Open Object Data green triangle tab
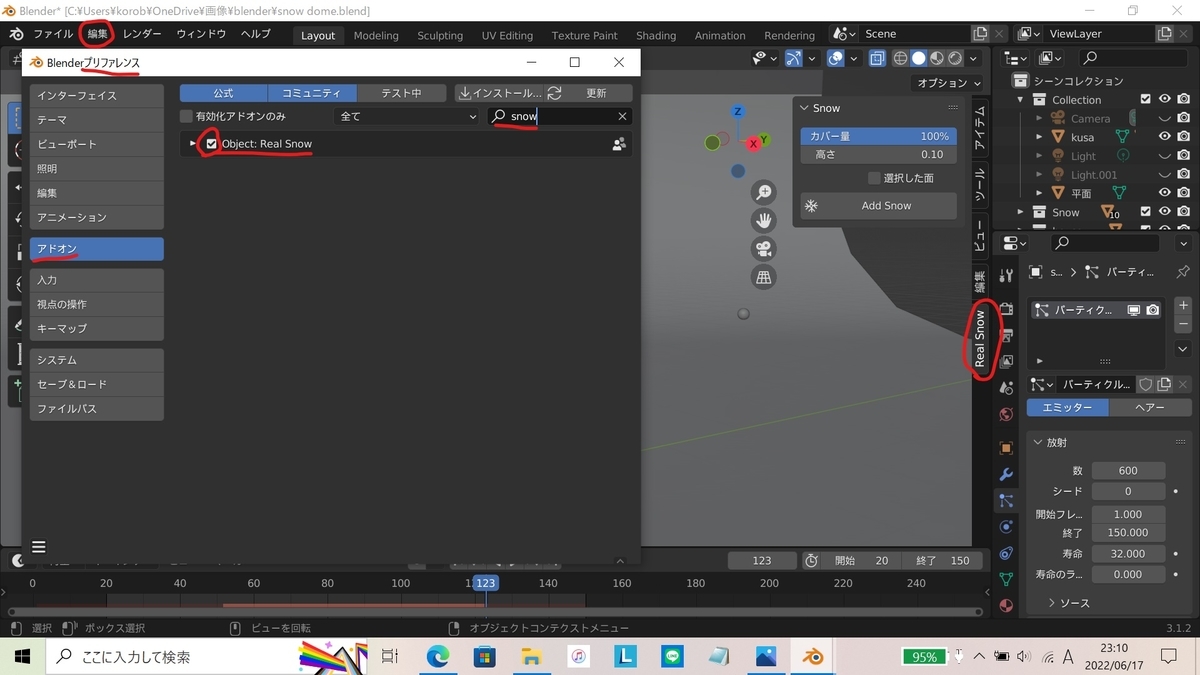This screenshot has width=1200, height=675. 1006,579
